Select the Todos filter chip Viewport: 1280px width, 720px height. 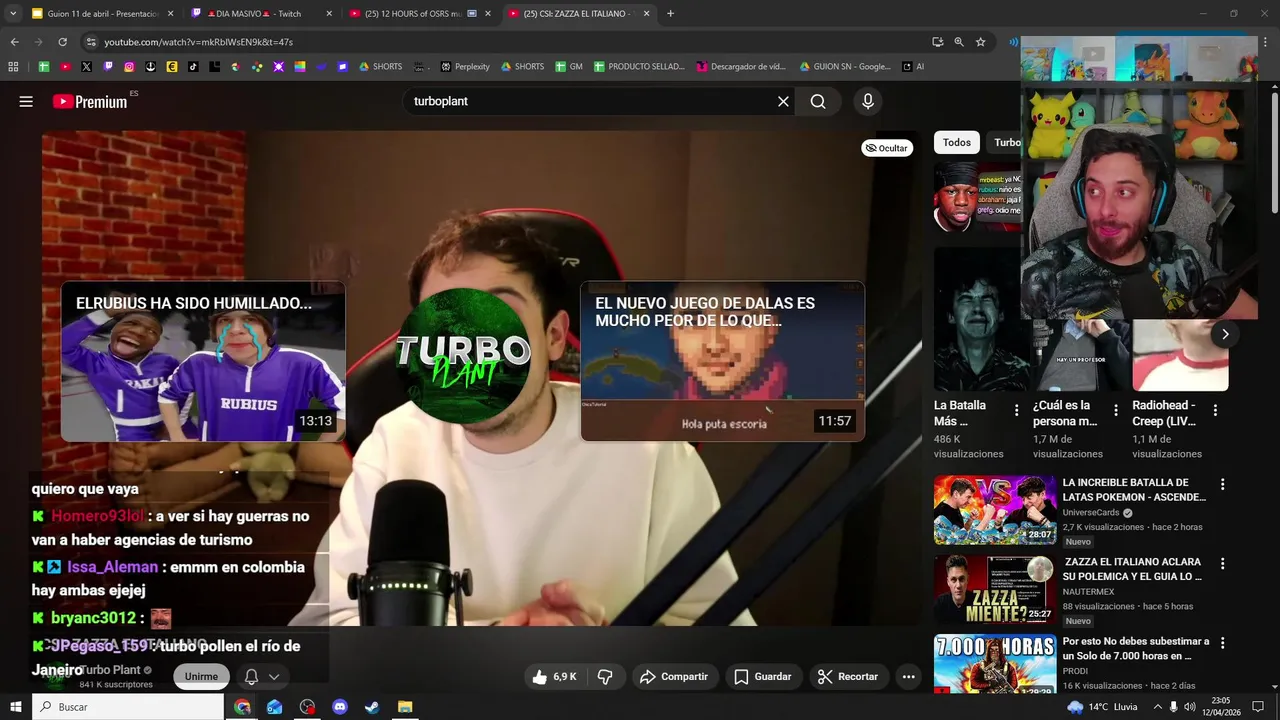point(957,142)
